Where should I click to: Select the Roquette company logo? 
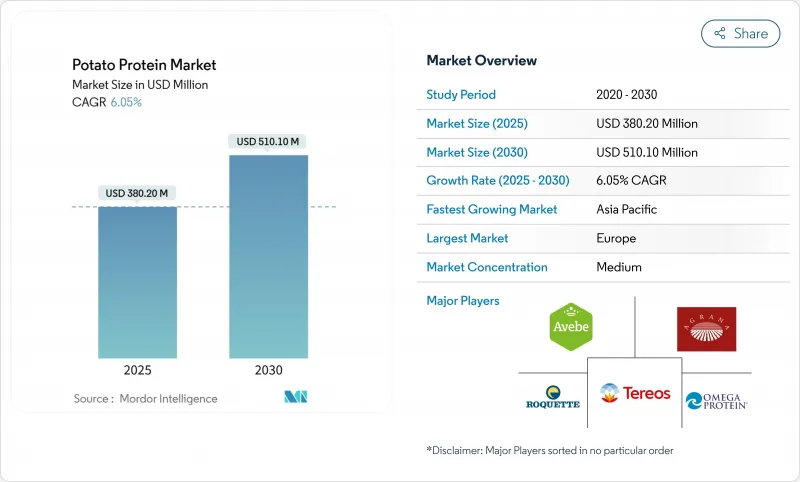click(552, 397)
